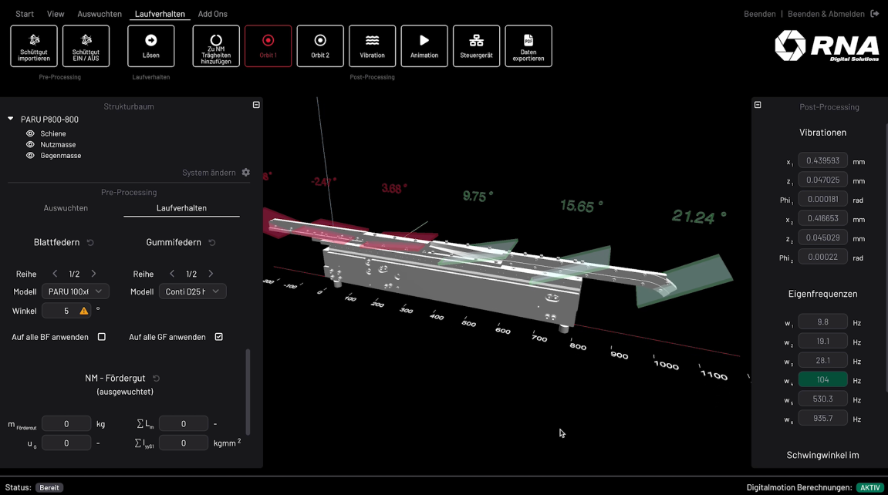Hide the Schiene component via eye icon
This screenshot has width=888, height=496.
(30, 133)
